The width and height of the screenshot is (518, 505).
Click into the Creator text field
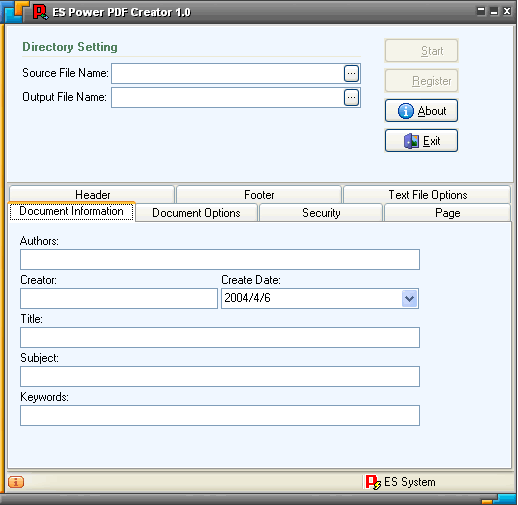(119, 298)
